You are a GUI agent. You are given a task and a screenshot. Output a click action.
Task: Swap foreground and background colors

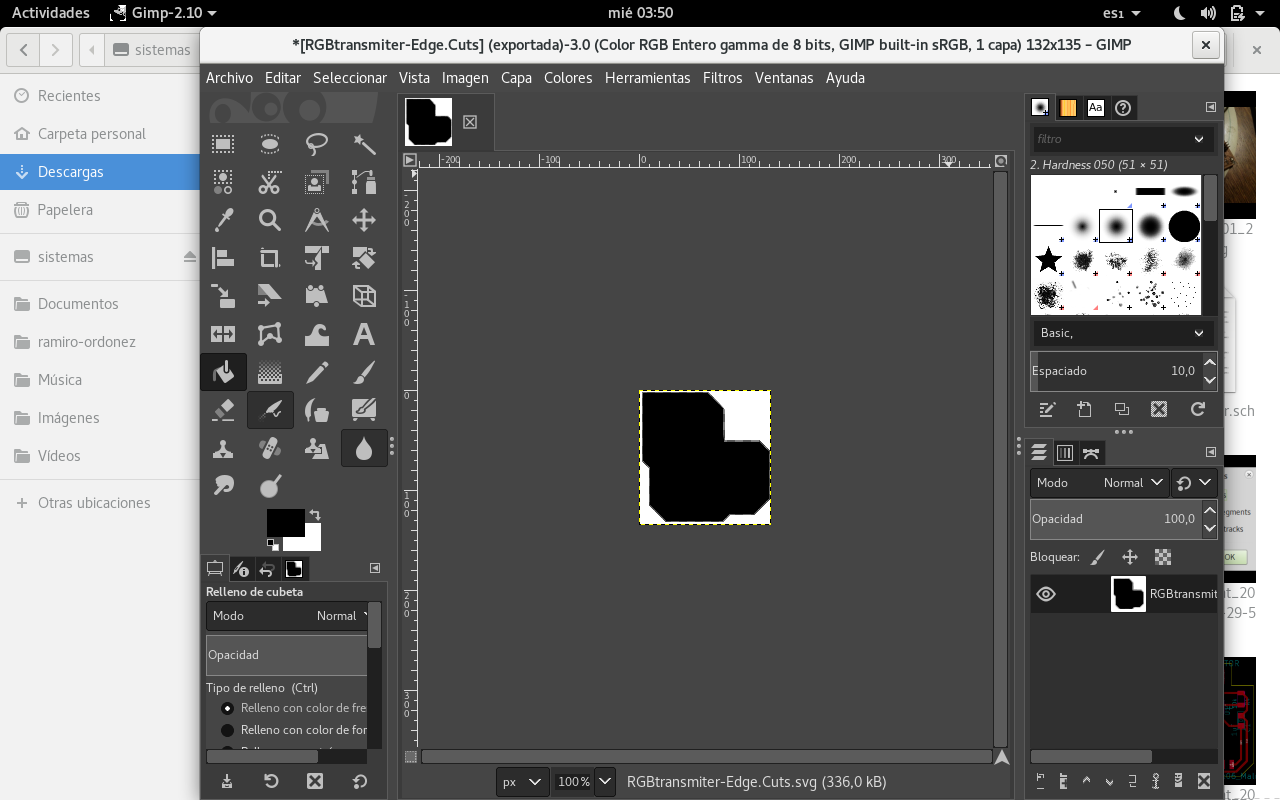pyautogui.click(x=315, y=515)
